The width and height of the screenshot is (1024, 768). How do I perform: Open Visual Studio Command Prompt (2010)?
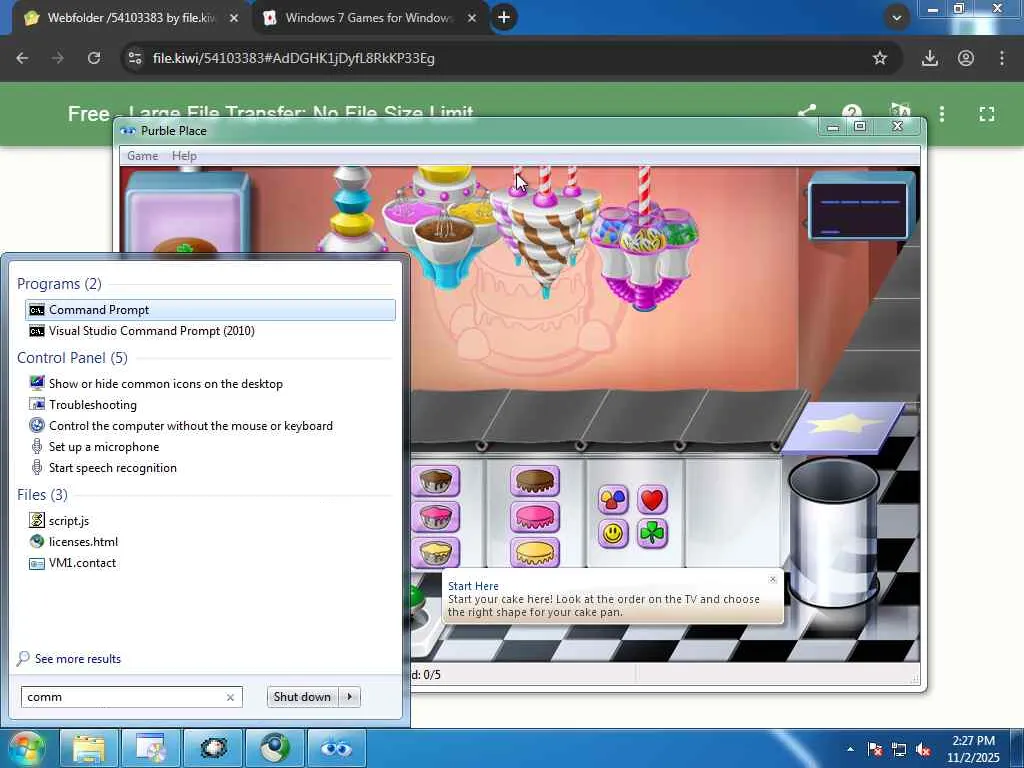(x=210, y=330)
